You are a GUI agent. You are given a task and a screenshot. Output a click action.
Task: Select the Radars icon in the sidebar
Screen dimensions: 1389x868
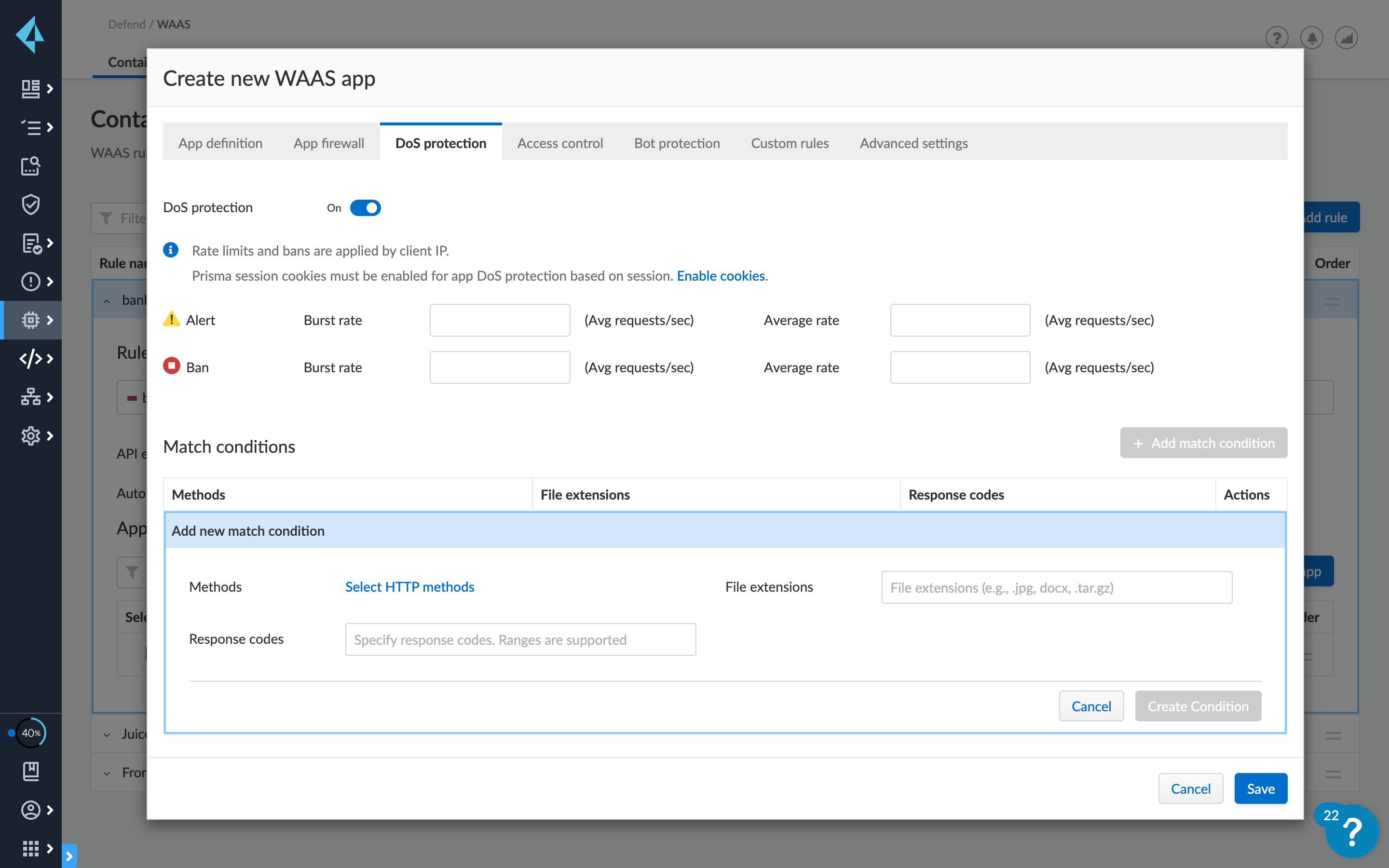31,126
